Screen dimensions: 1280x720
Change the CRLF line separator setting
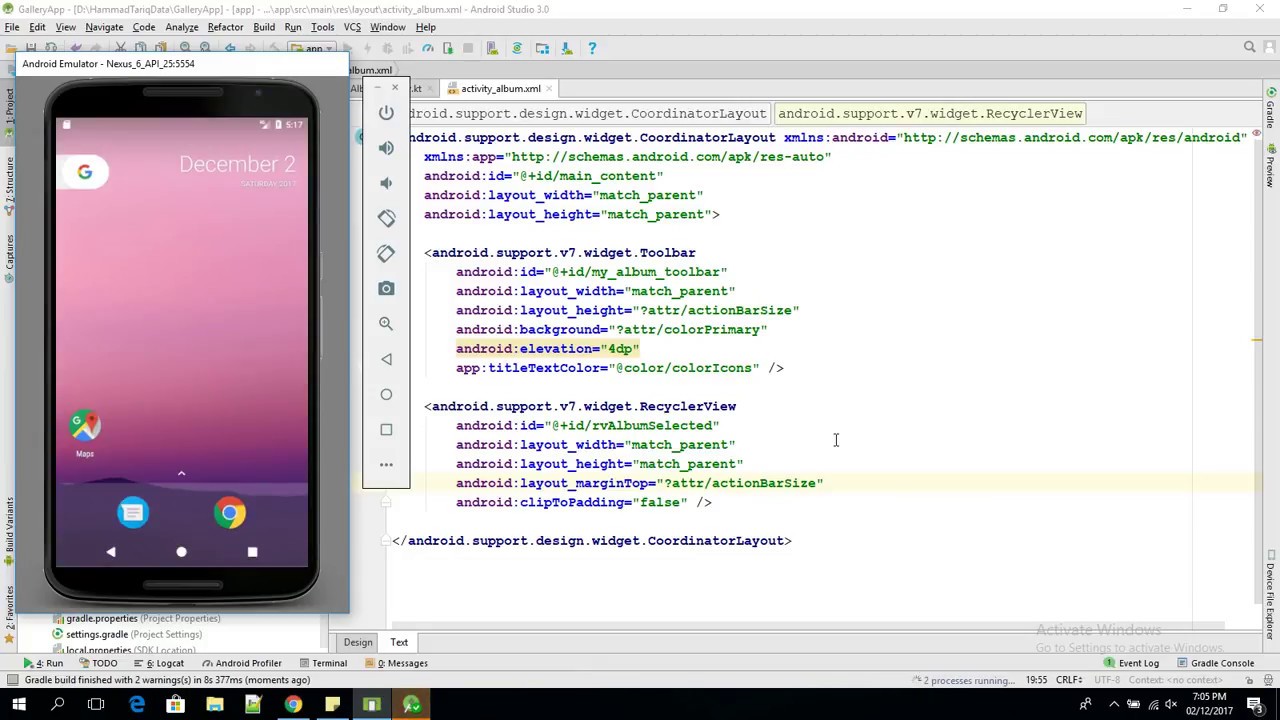[x=1069, y=680]
